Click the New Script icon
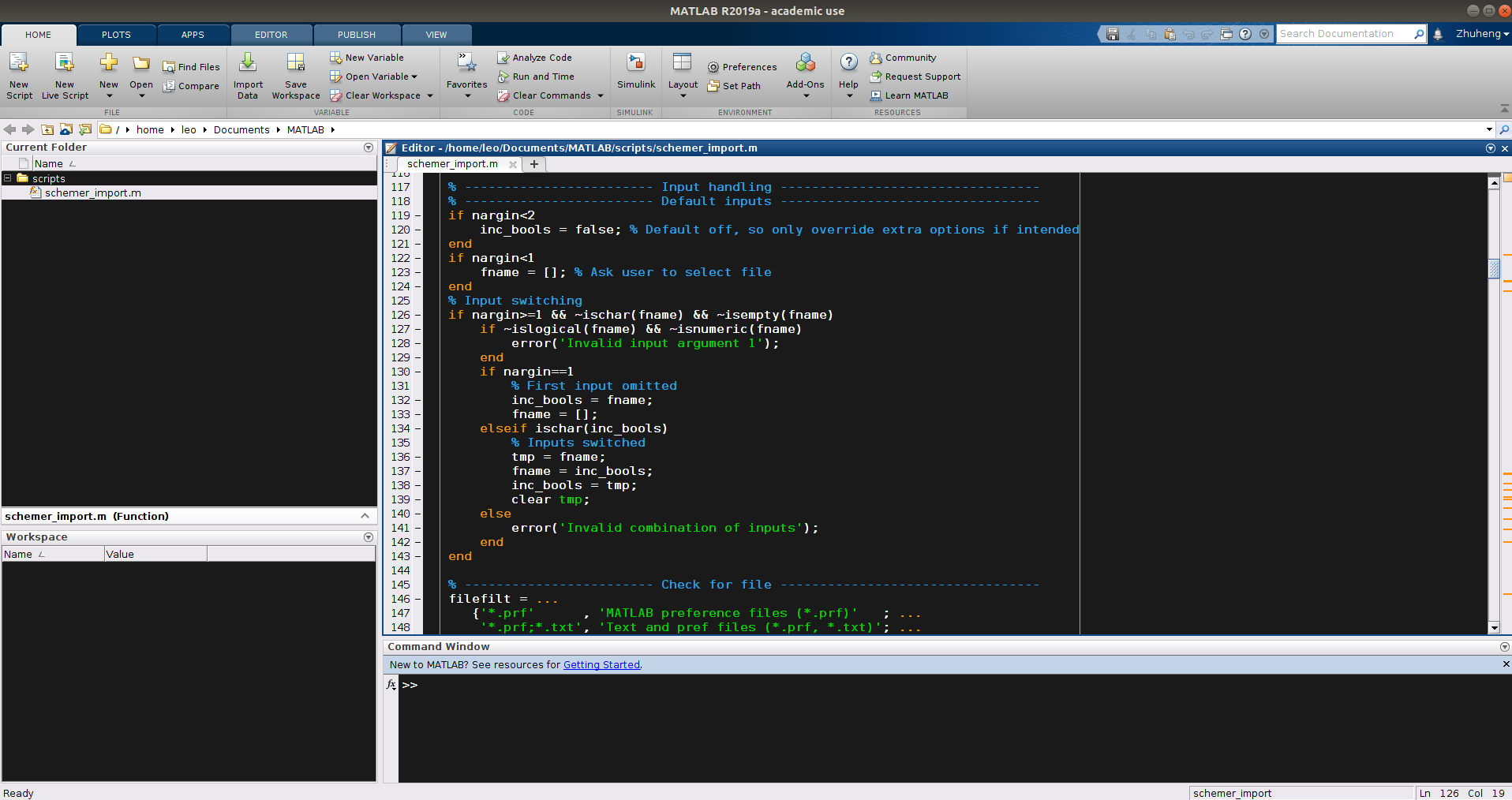 pos(19,63)
